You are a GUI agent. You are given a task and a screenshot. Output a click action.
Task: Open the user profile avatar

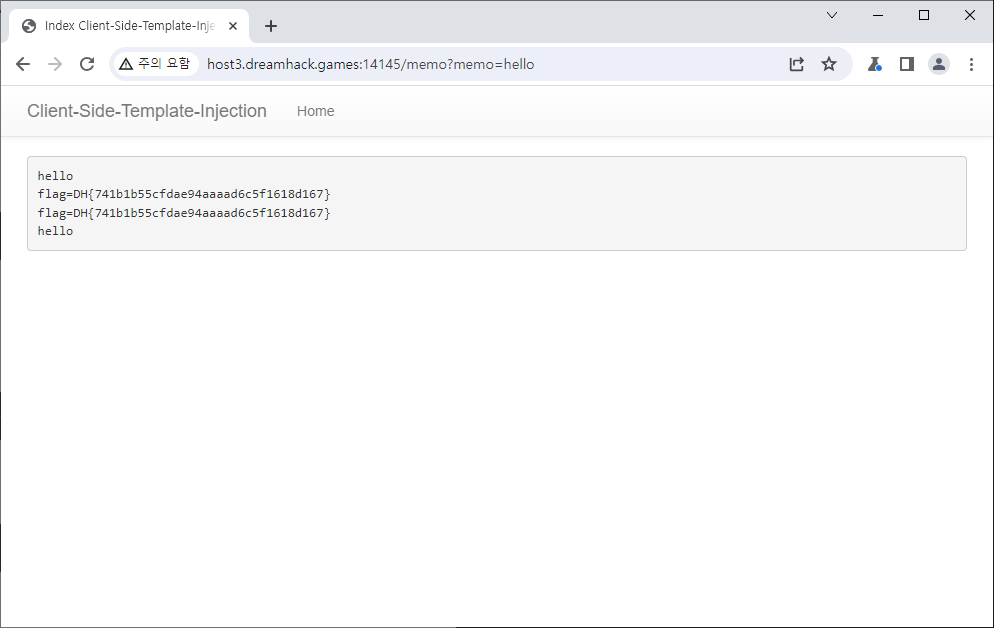pyautogui.click(x=939, y=64)
